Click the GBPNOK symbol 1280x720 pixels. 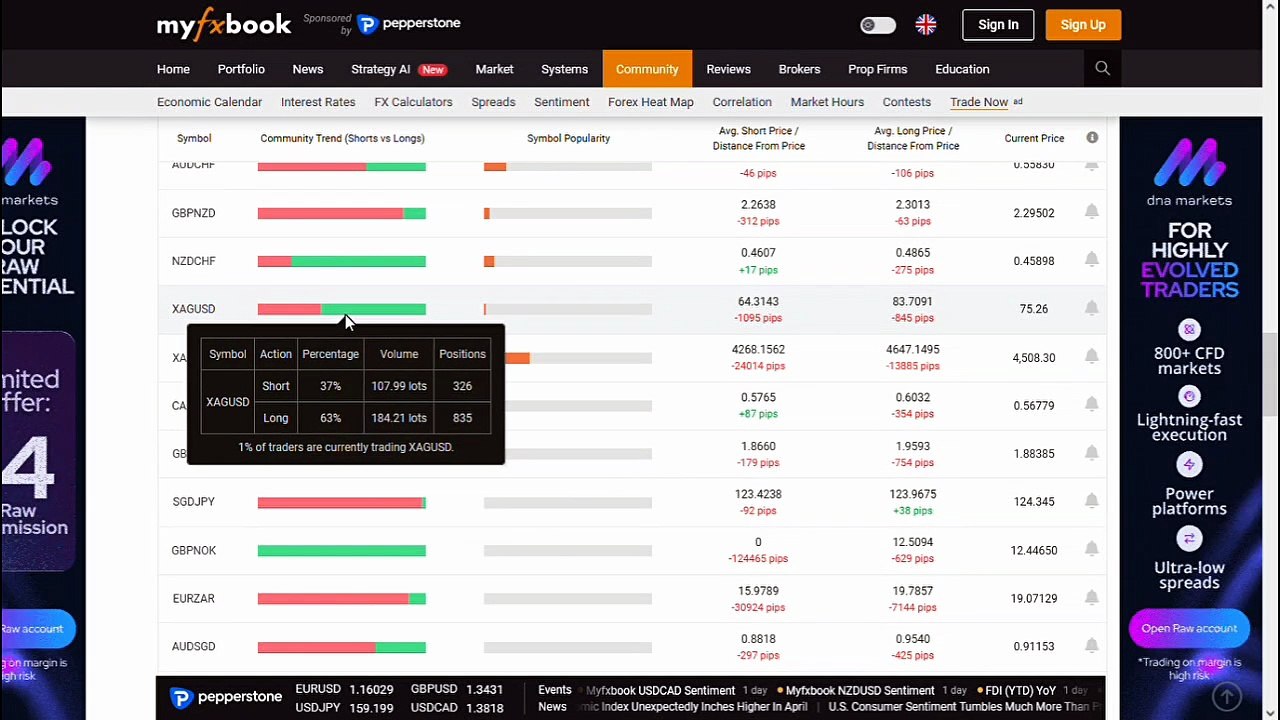[x=193, y=550]
